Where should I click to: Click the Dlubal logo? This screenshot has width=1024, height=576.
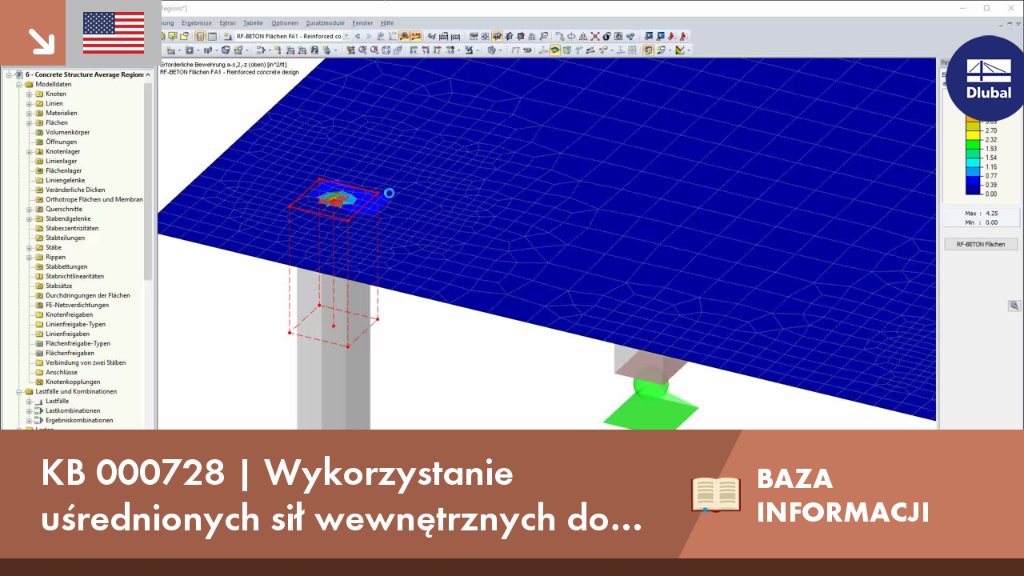(988, 78)
